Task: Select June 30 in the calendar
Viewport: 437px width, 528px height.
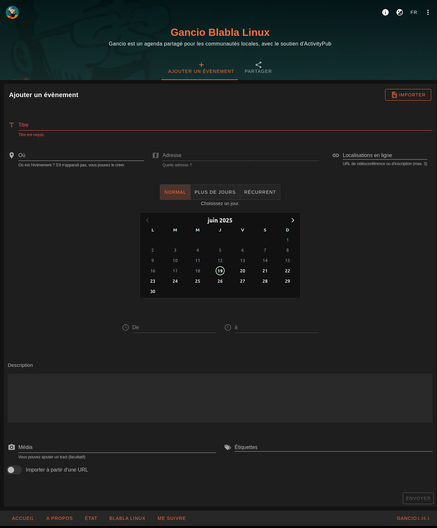Action: 153,292
